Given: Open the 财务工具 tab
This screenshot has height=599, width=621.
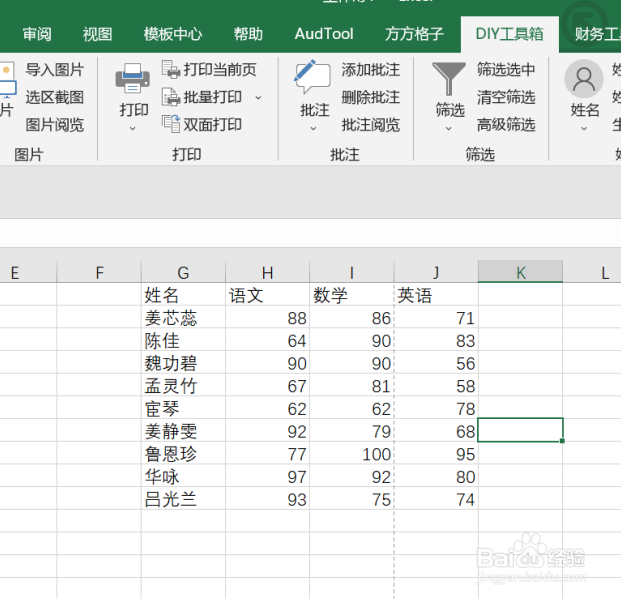Looking at the screenshot, I should 598,34.
